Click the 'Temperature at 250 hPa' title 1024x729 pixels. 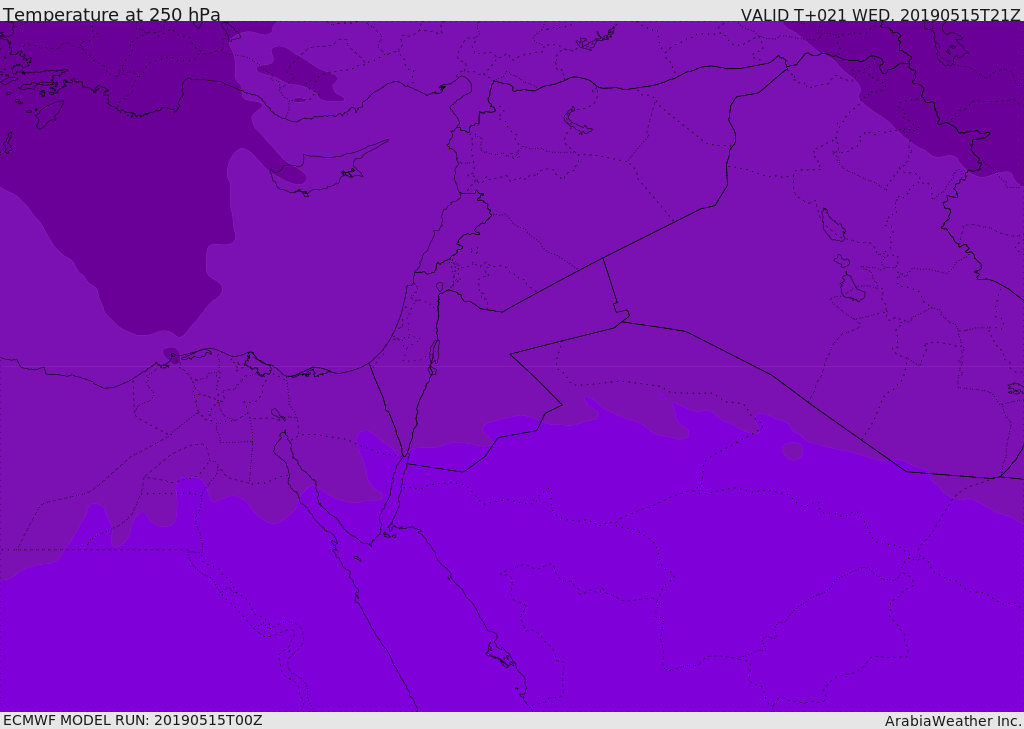(x=112, y=14)
